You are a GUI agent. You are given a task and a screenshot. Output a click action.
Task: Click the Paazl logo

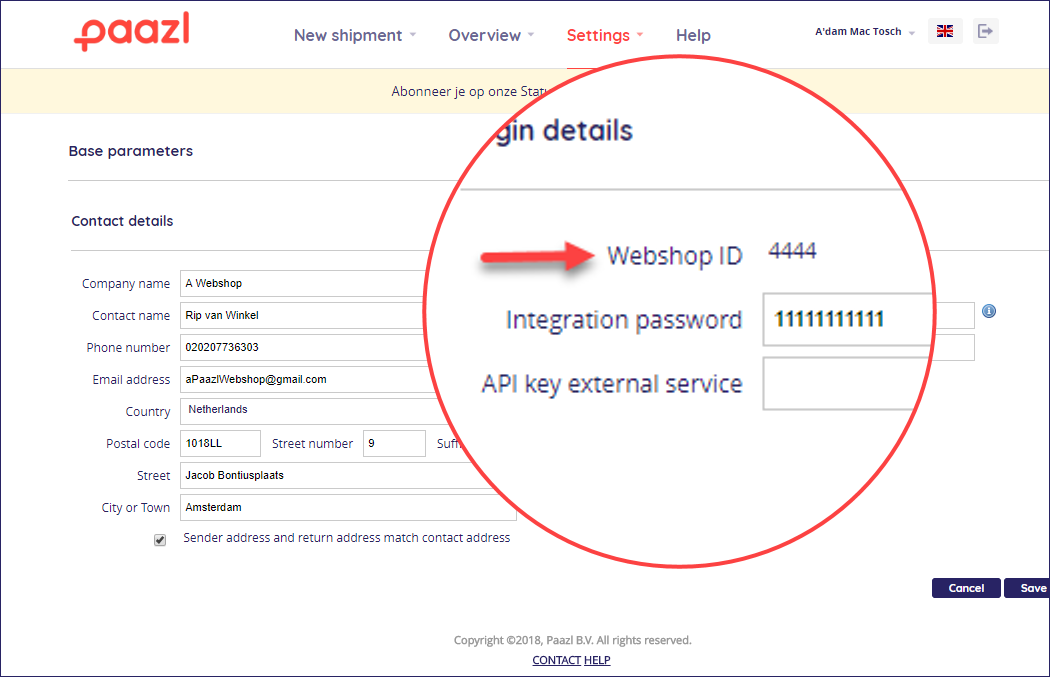point(132,31)
